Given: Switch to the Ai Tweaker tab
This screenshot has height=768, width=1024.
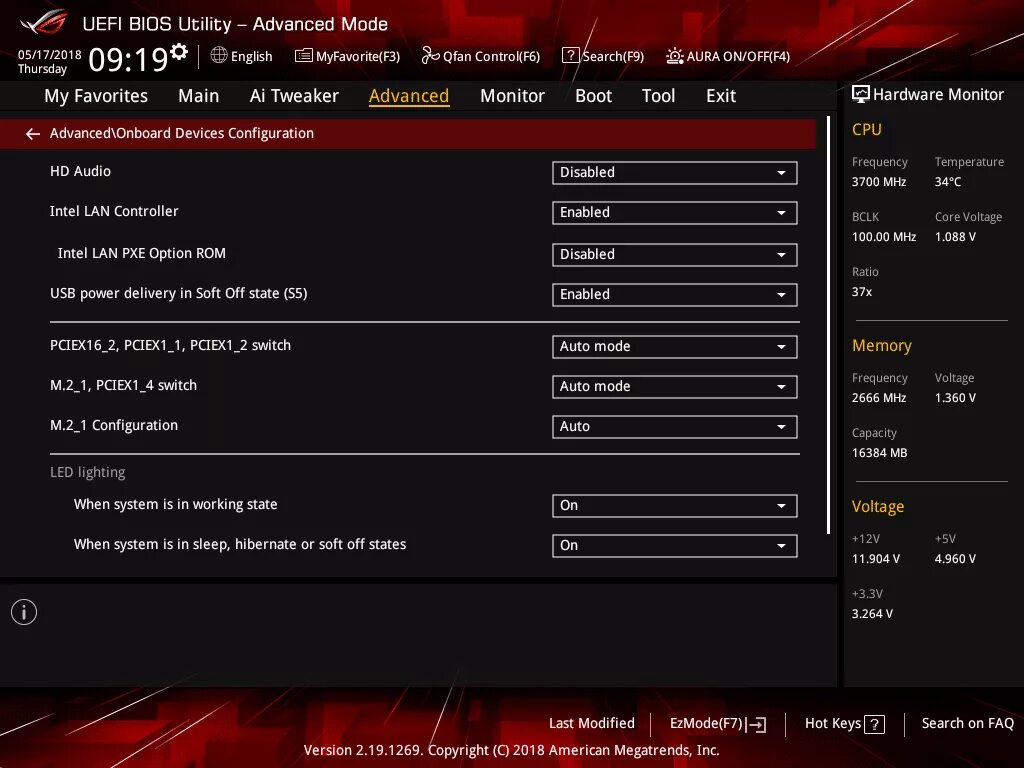Looking at the screenshot, I should [x=294, y=96].
